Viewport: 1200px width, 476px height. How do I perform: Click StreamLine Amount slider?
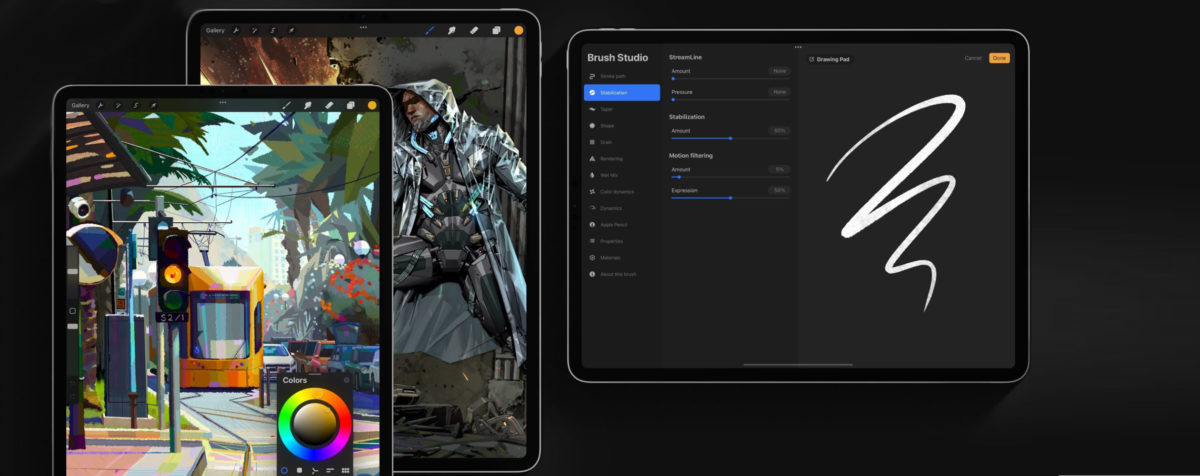pos(730,78)
